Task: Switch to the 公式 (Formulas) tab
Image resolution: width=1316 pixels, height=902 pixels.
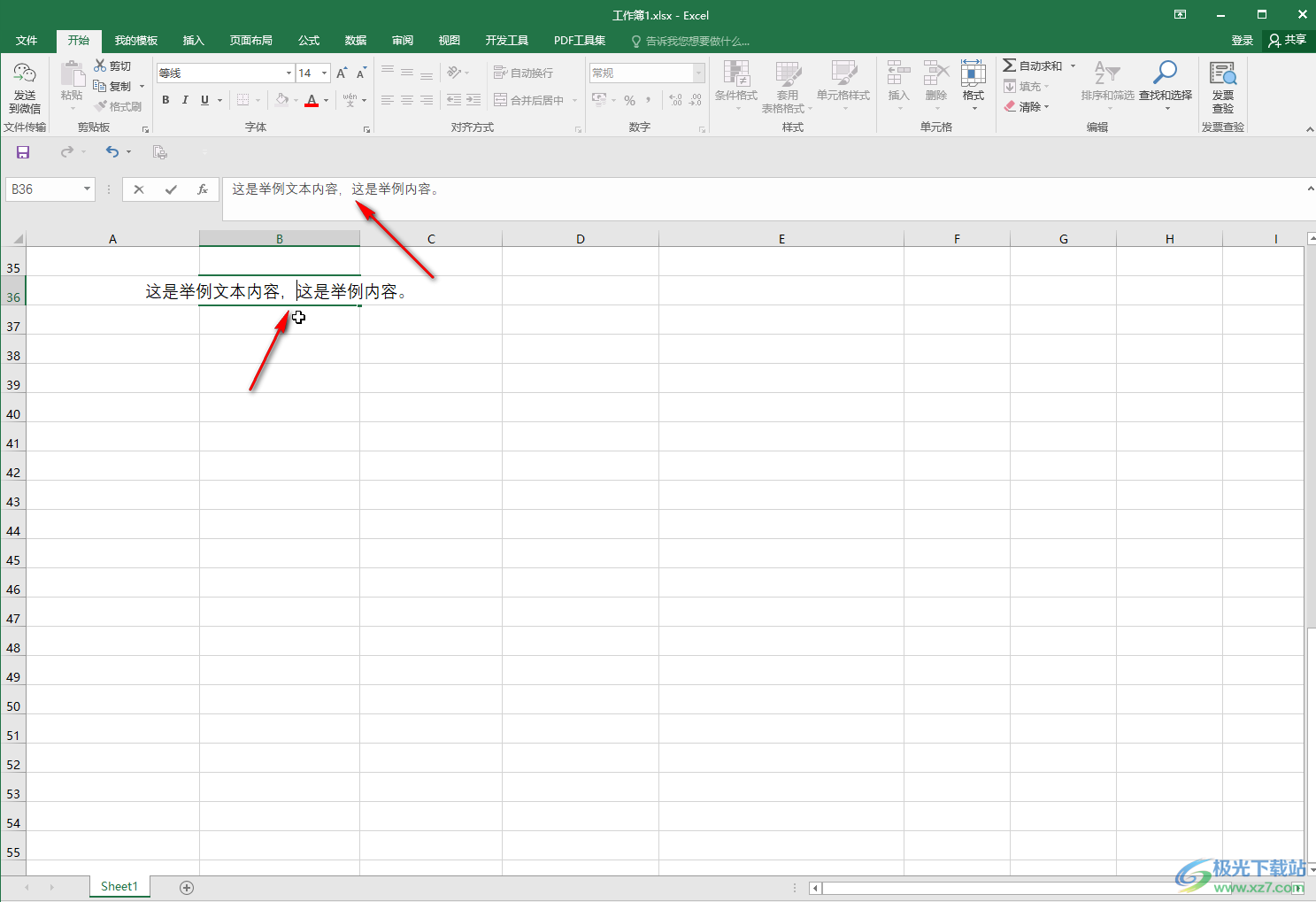Action: coord(309,41)
